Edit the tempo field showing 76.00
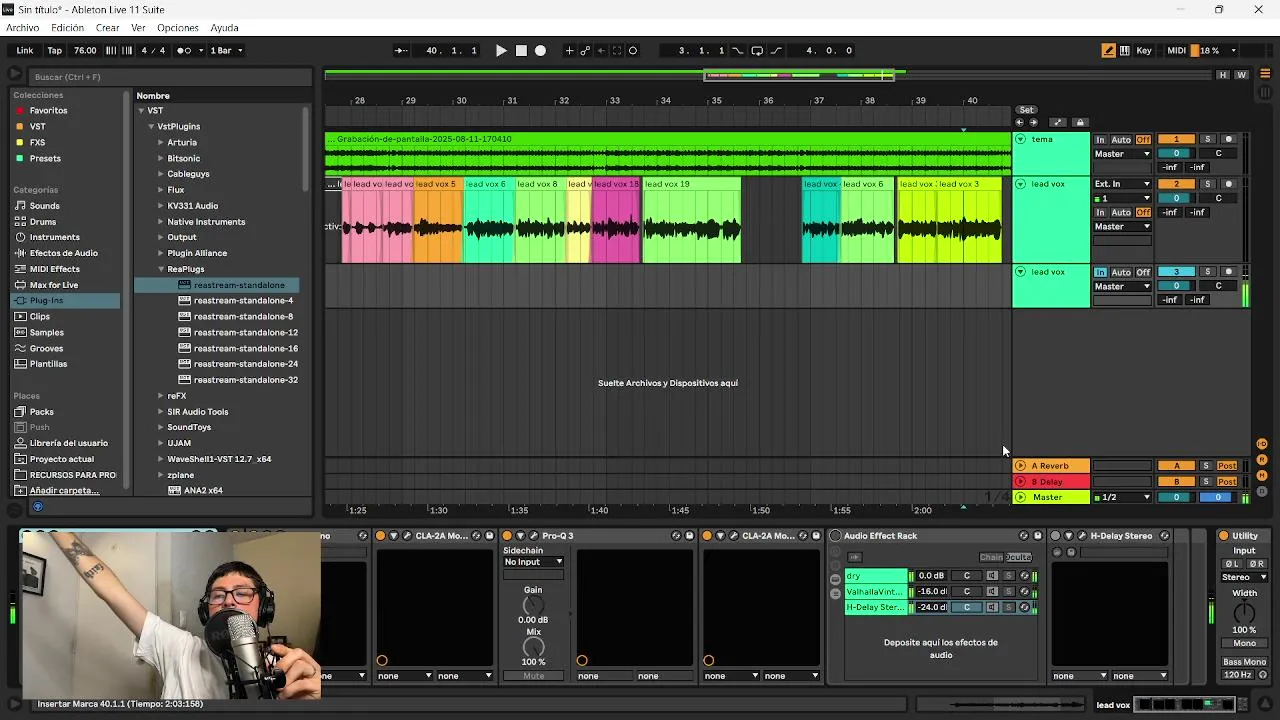This screenshot has width=1280, height=720. pos(85,50)
